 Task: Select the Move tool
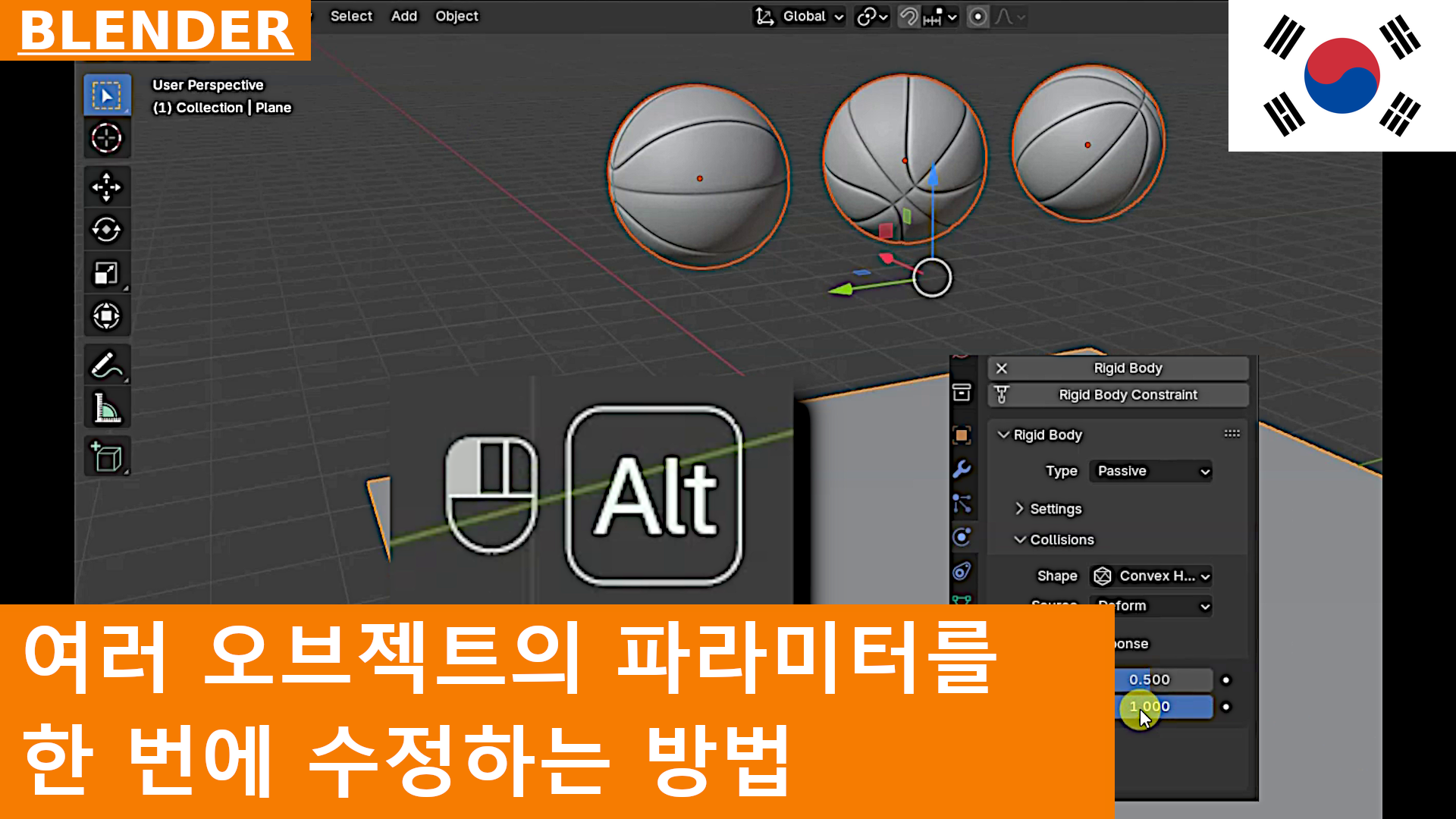pos(107,187)
